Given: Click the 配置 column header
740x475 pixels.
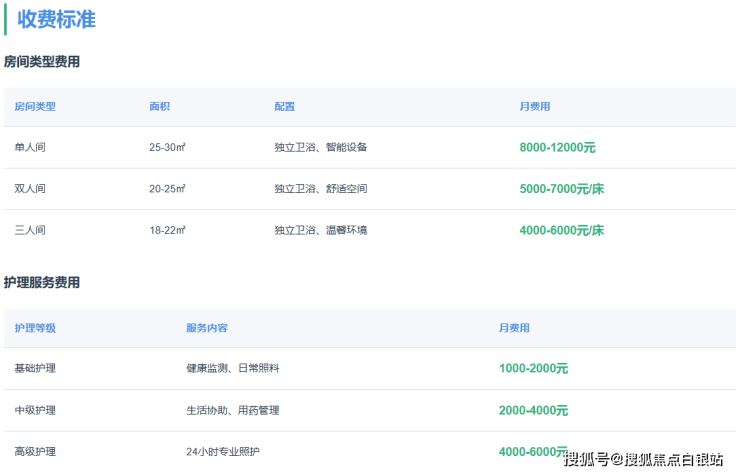Looking at the screenshot, I should tap(284, 107).
